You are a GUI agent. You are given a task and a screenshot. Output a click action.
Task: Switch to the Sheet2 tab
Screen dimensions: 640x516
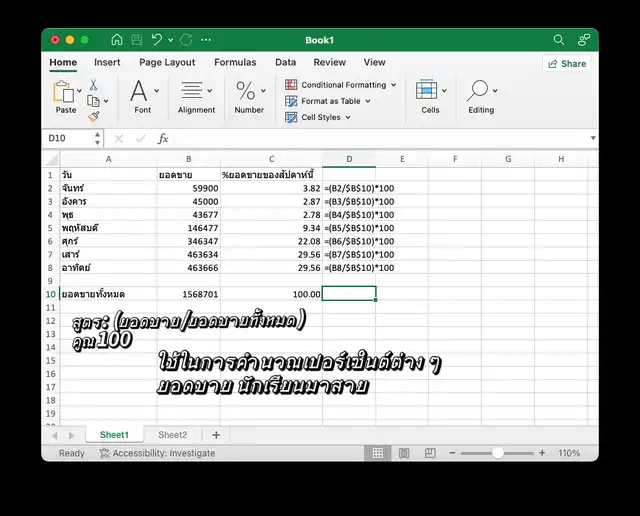click(x=172, y=435)
